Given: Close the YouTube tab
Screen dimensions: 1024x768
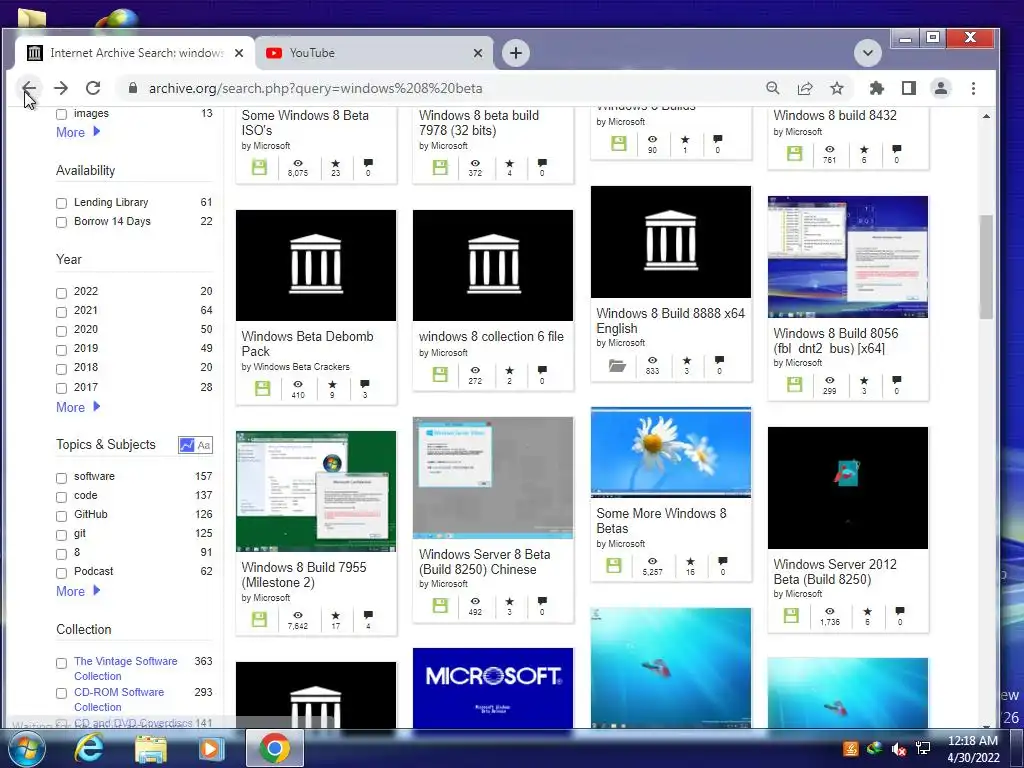Looking at the screenshot, I should [x=478, y=53].
